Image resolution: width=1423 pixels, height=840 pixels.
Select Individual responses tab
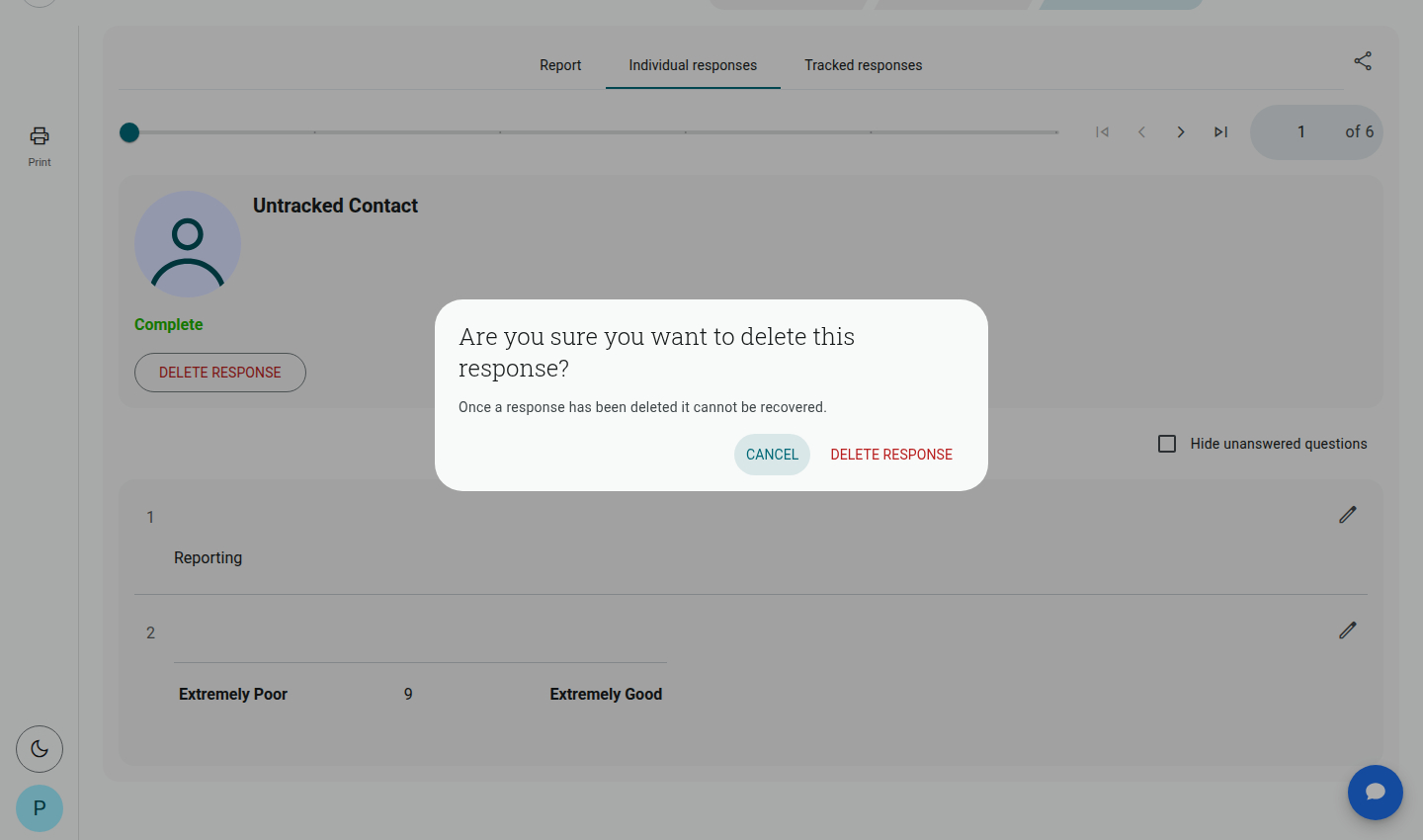tap(693, 65)
